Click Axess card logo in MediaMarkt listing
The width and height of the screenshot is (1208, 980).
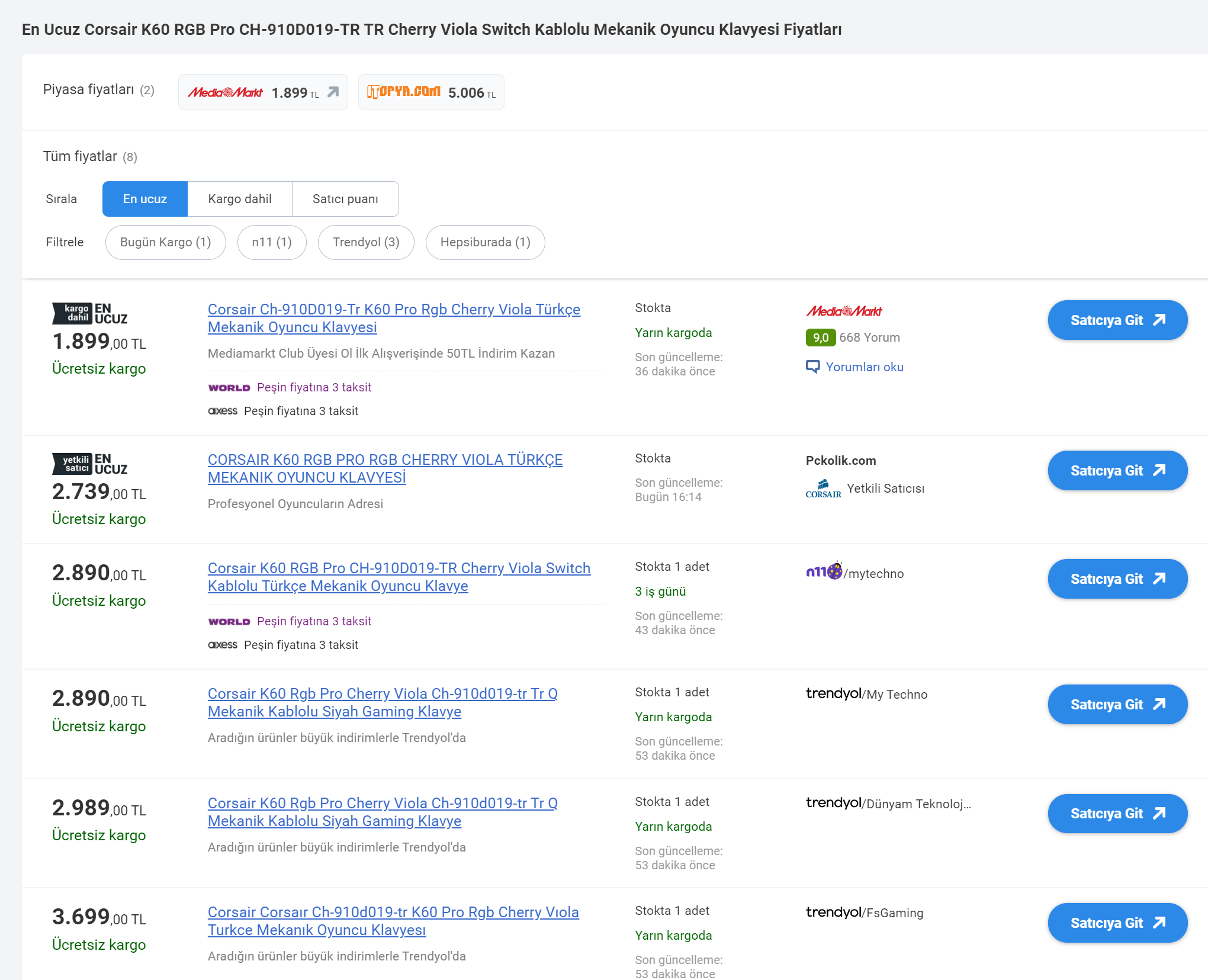(223, 411)
